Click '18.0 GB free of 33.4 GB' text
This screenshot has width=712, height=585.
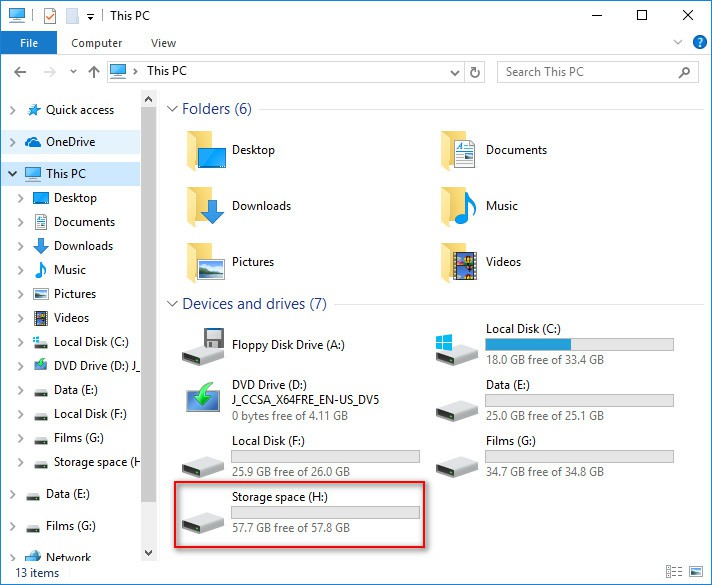pyautogui.click(x=545, y=360)
